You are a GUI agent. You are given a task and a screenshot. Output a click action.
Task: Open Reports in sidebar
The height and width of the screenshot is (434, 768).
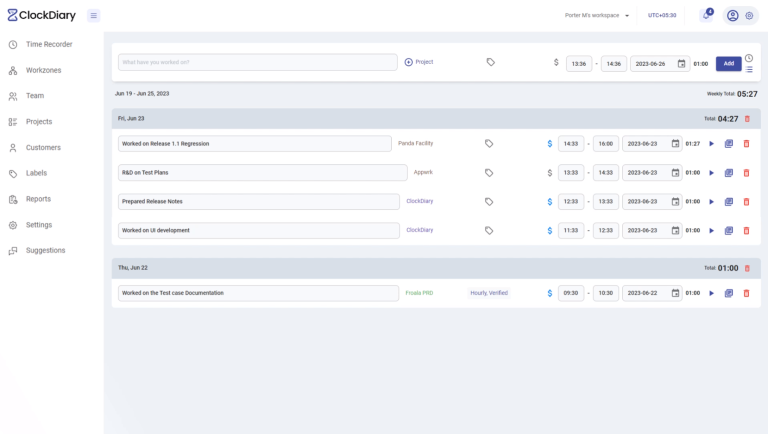(29, 199)
